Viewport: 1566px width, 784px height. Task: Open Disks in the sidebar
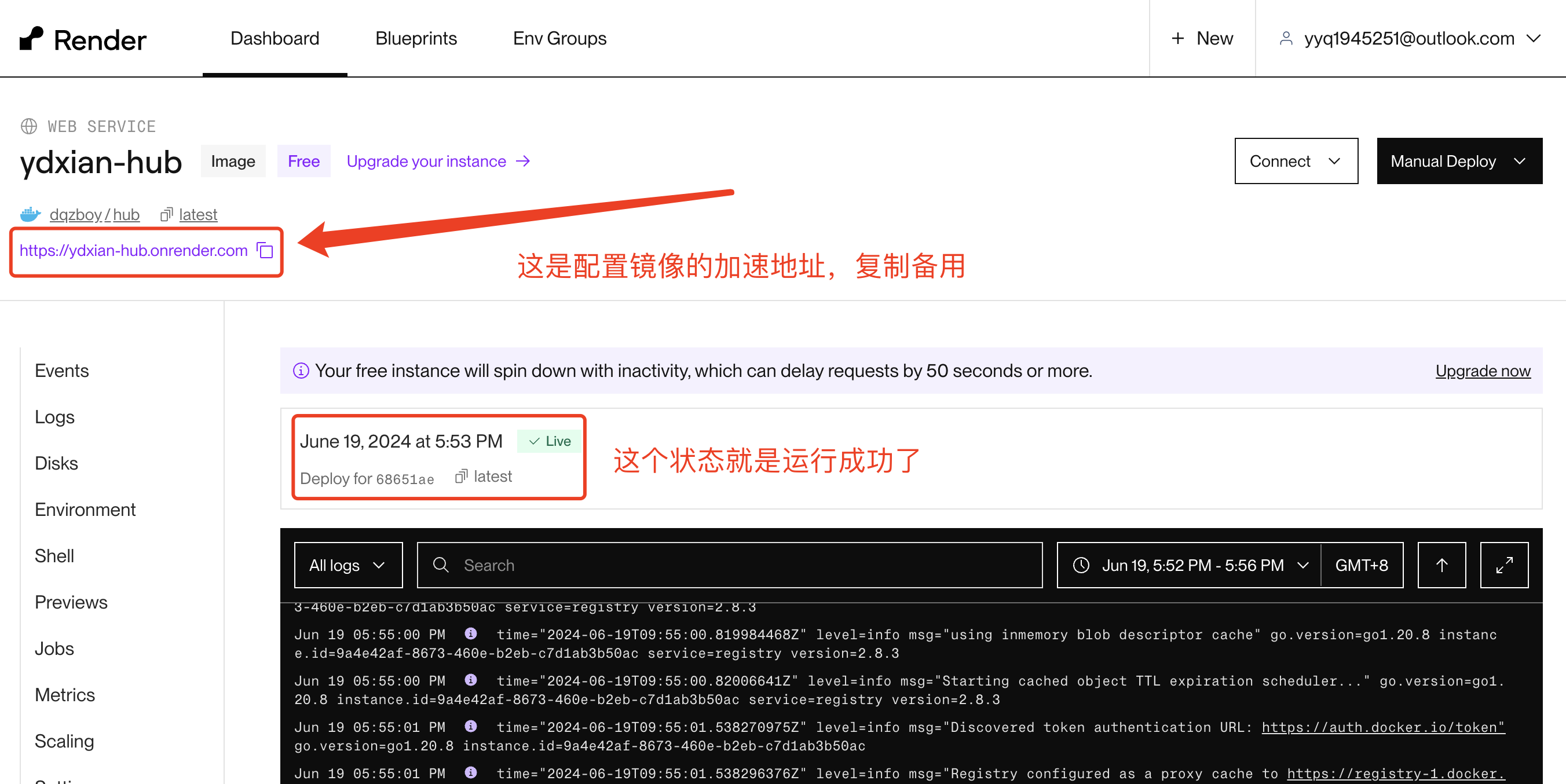click(x=56, y=463)
